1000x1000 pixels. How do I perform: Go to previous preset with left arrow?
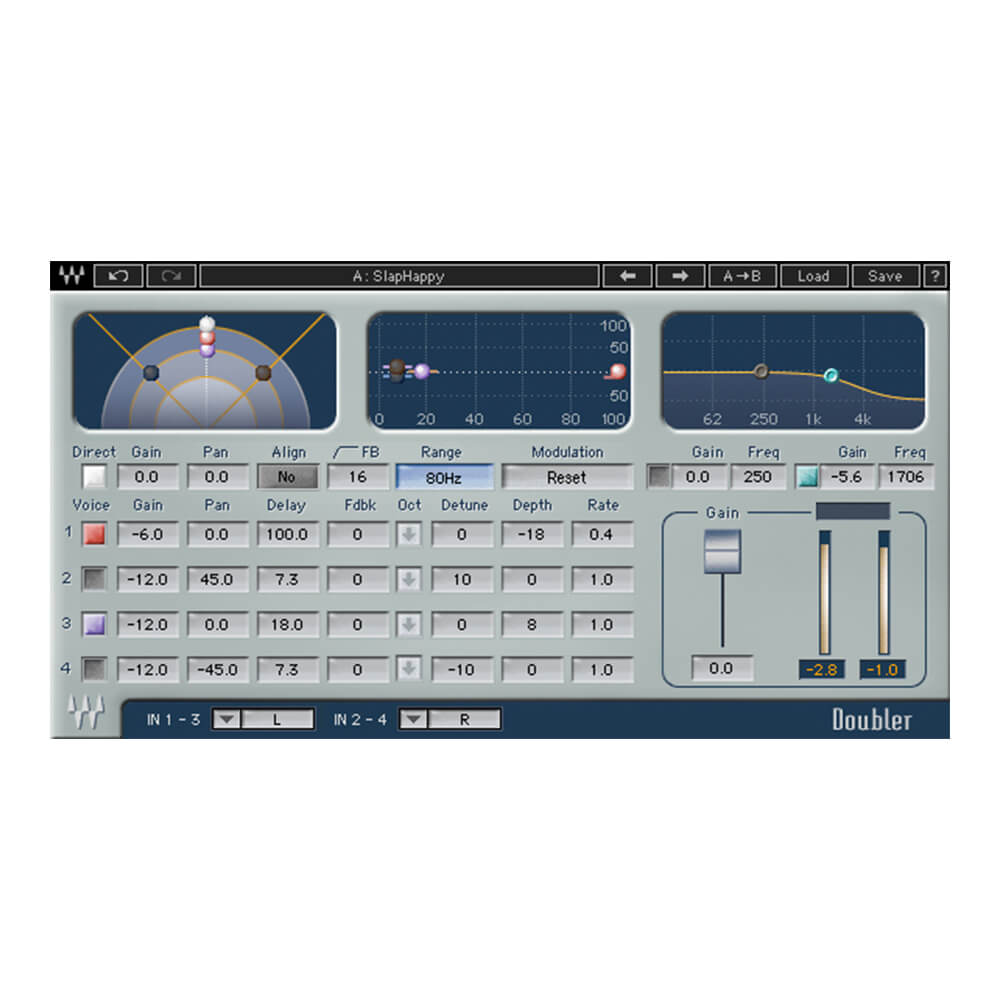pos(627,276)
